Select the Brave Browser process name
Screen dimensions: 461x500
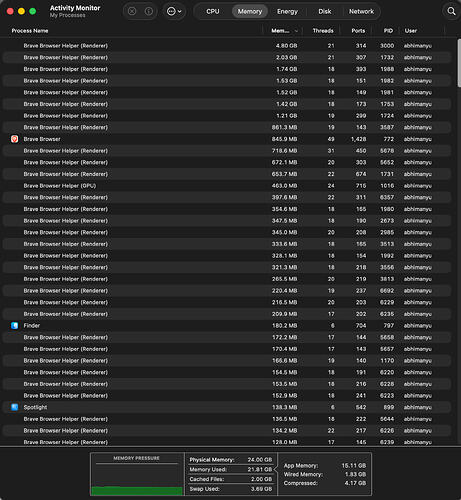tap(42, 139)
